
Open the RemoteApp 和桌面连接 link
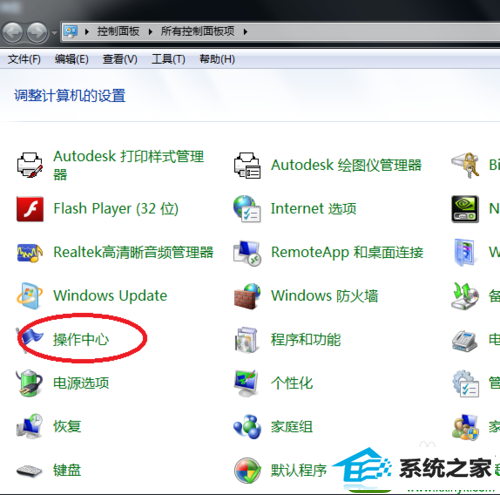click(x=347, y=252)
